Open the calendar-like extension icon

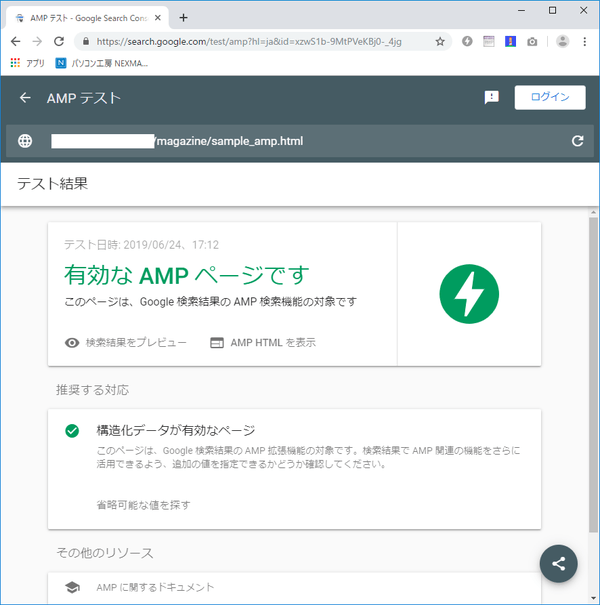point(489,41)
